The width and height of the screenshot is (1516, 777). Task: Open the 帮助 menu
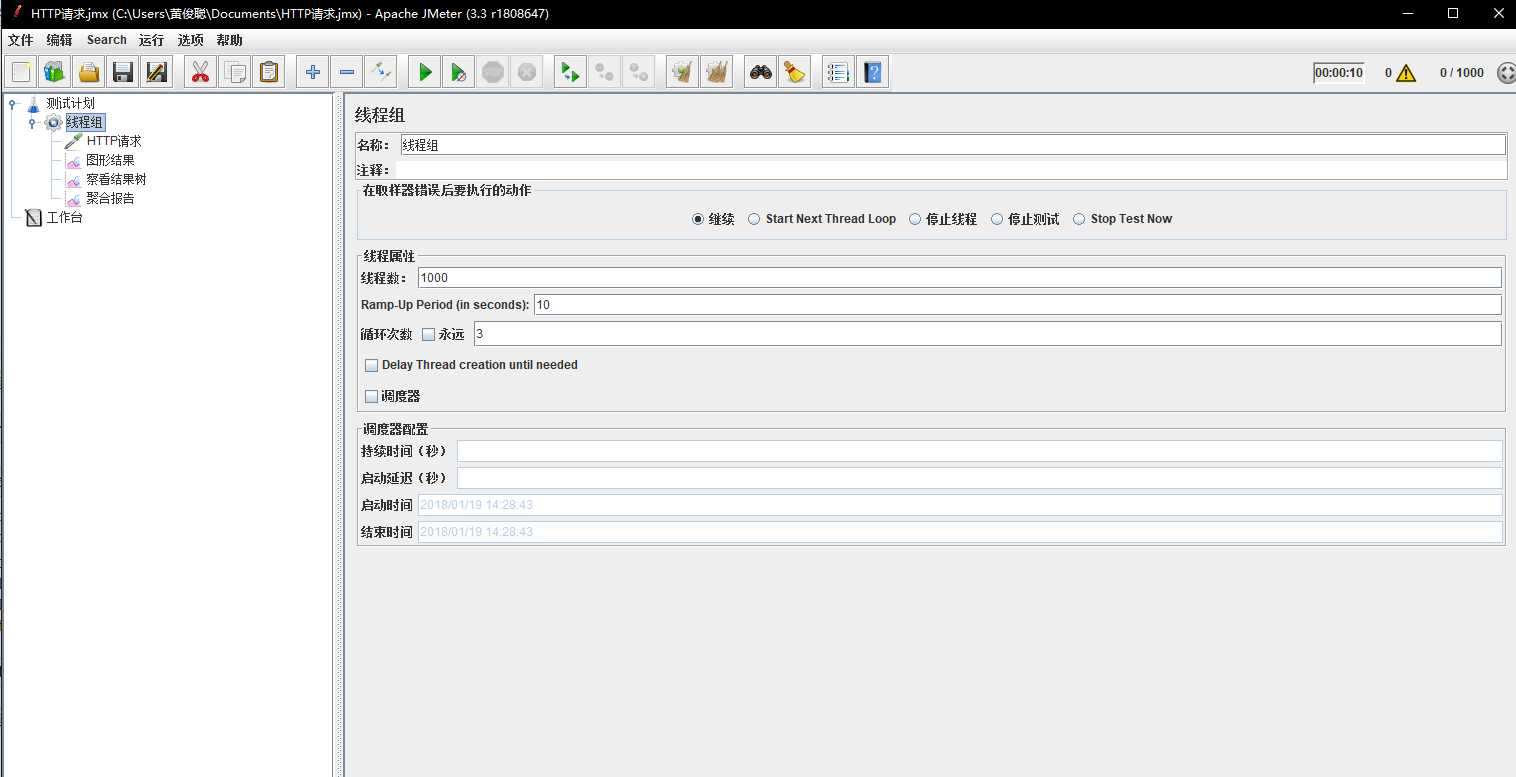(x=229, y=40)
